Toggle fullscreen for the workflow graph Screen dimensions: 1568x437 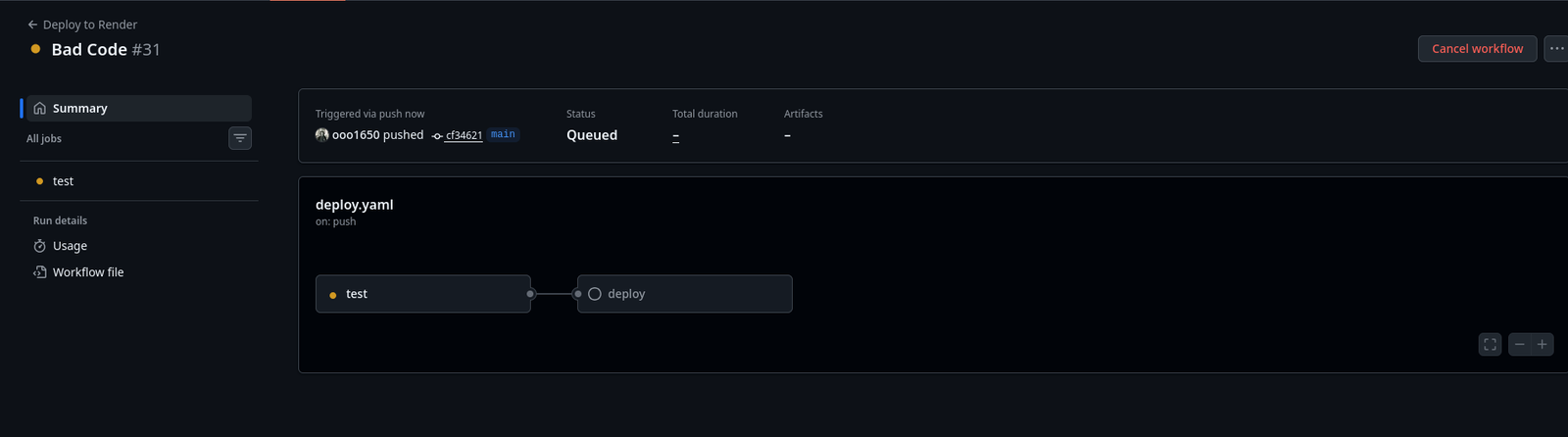click(x=1490, y=344)
